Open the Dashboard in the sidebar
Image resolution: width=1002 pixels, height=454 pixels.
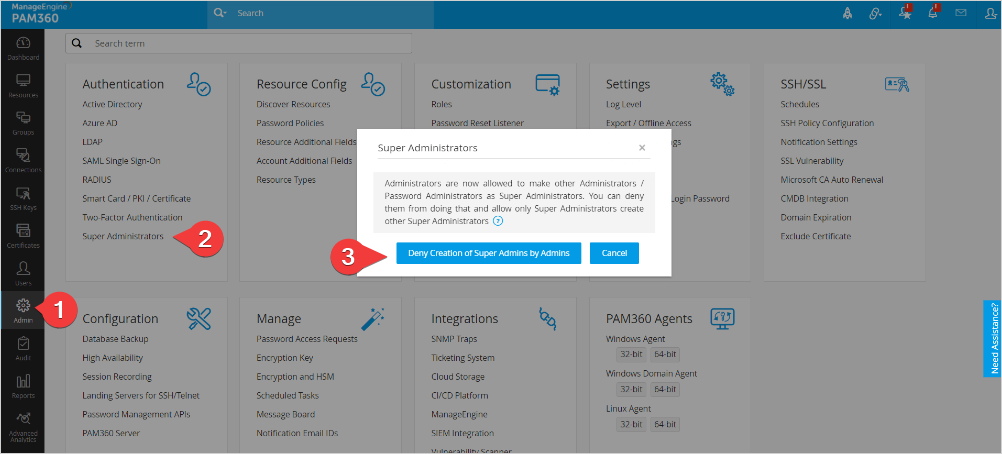[23, 47]
